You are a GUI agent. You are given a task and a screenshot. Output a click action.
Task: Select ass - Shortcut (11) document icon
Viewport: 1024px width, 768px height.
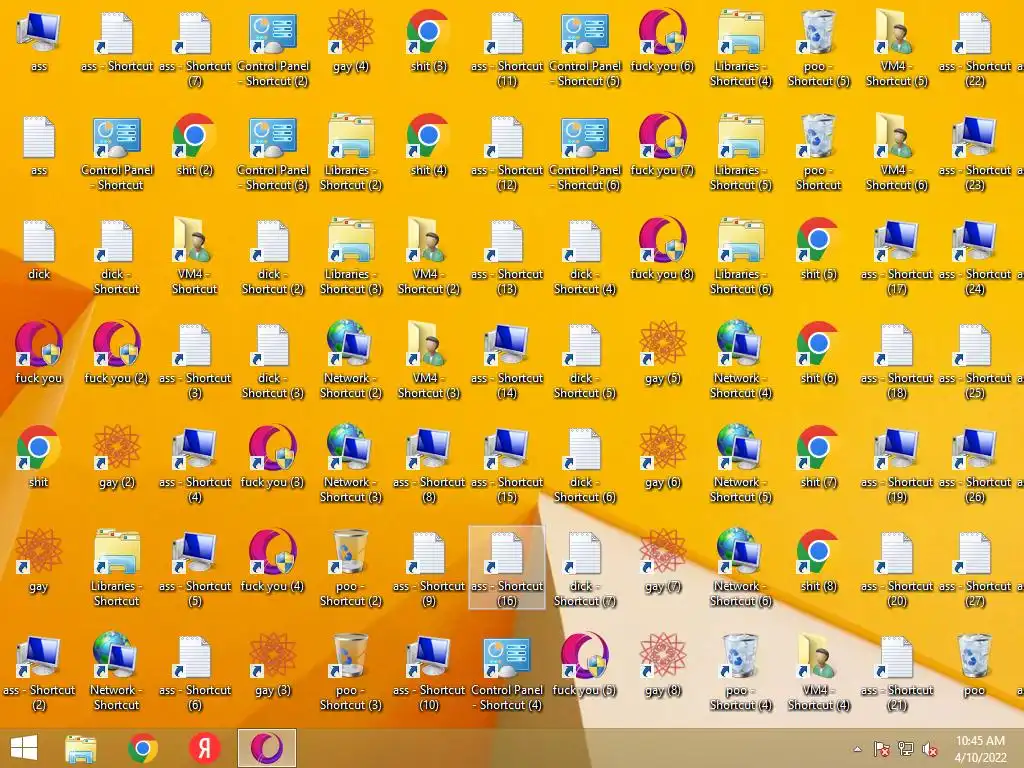(507, 48)
